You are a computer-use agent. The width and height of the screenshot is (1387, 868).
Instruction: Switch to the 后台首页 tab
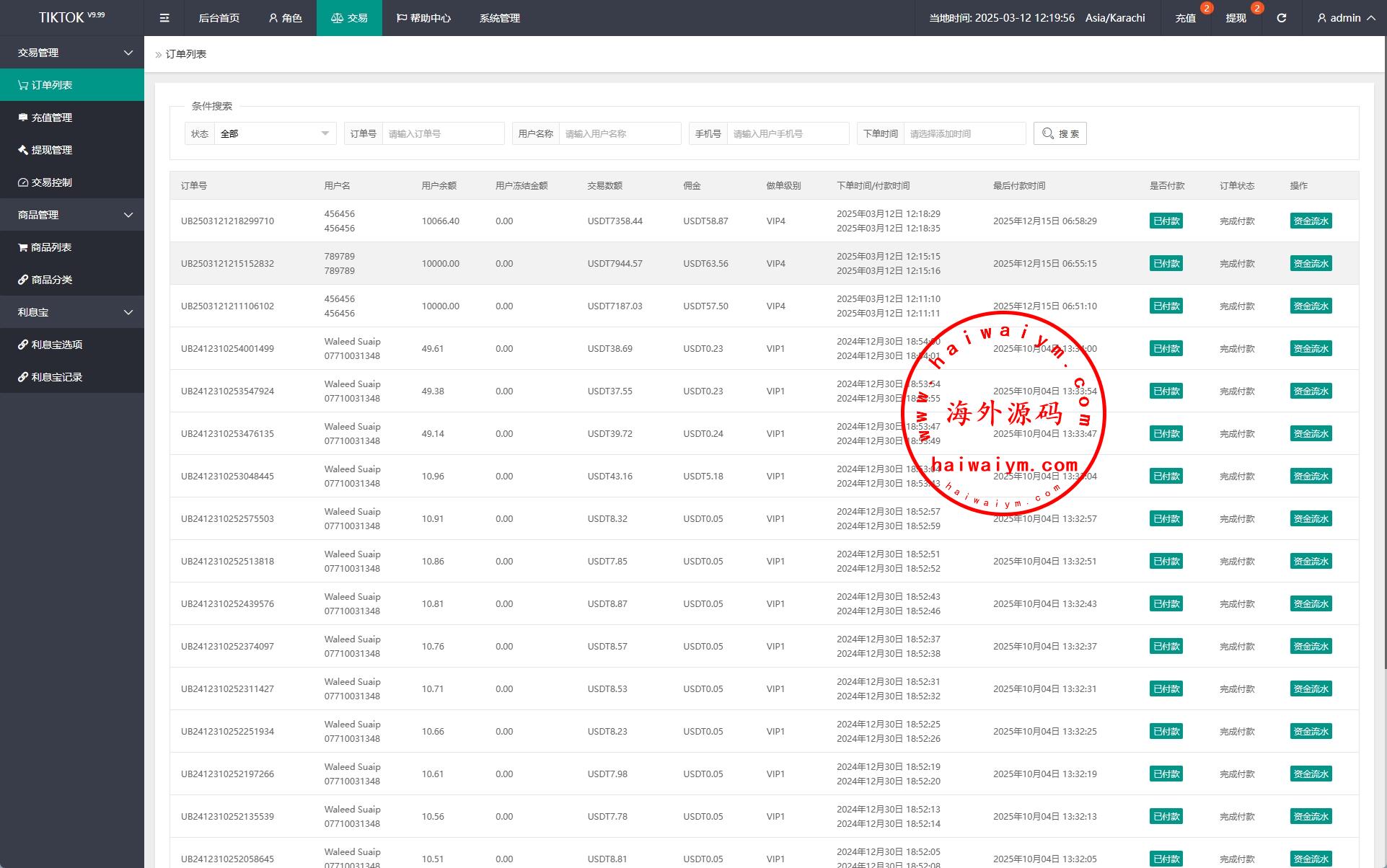[x=219, y=18]
